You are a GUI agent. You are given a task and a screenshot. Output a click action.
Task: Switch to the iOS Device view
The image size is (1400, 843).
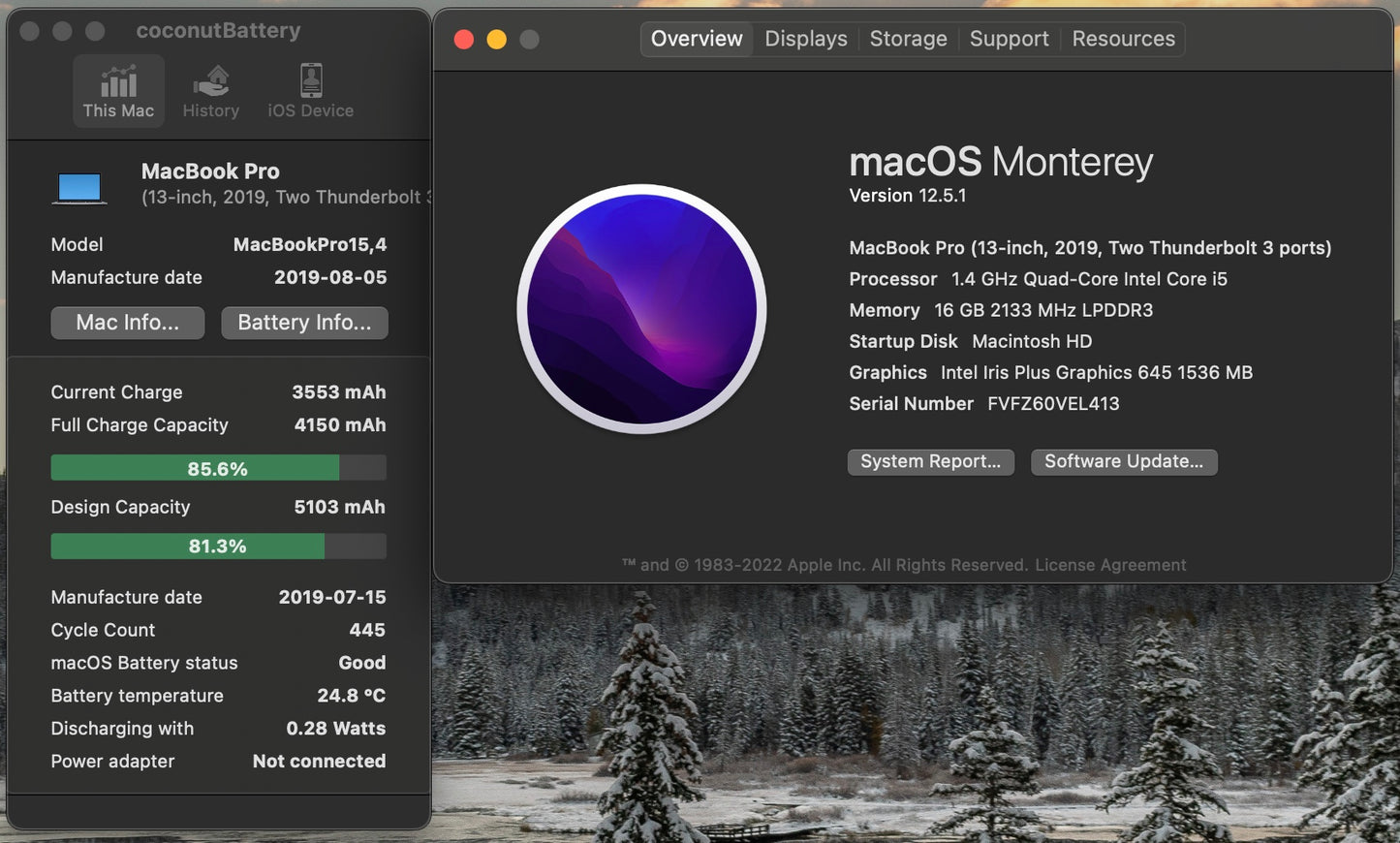point(309,89)
